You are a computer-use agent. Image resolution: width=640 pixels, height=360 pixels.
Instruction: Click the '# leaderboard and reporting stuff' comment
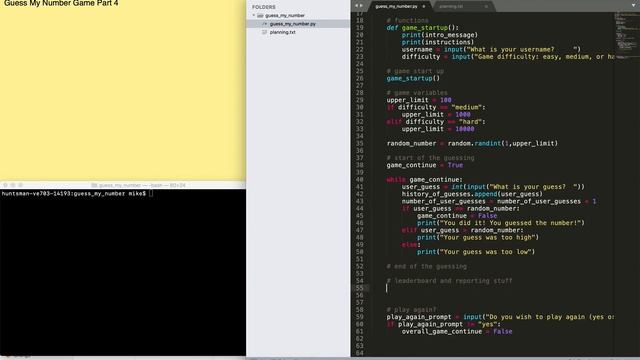point(449,281)
